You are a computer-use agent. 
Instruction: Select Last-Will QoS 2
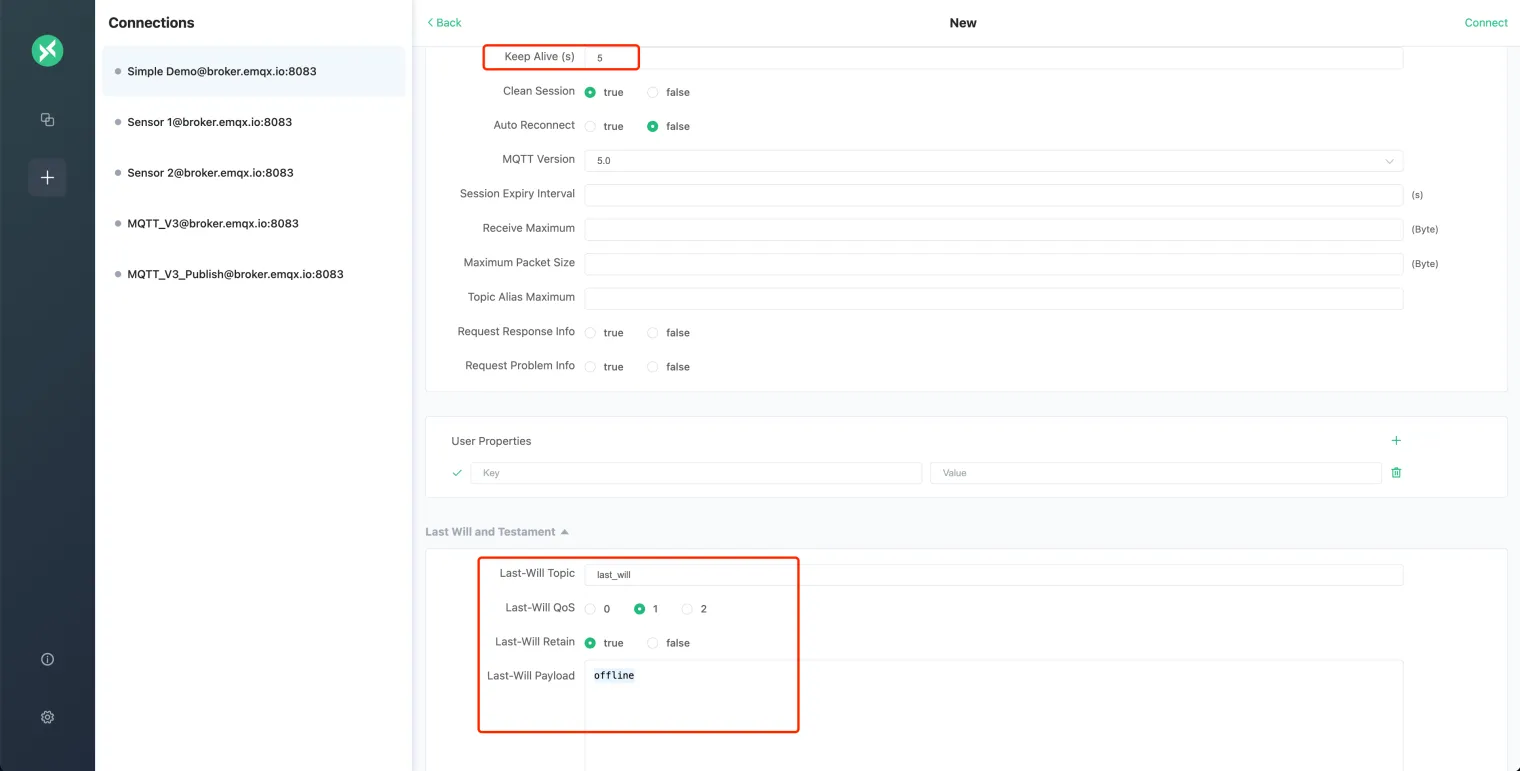coord(687,608)
